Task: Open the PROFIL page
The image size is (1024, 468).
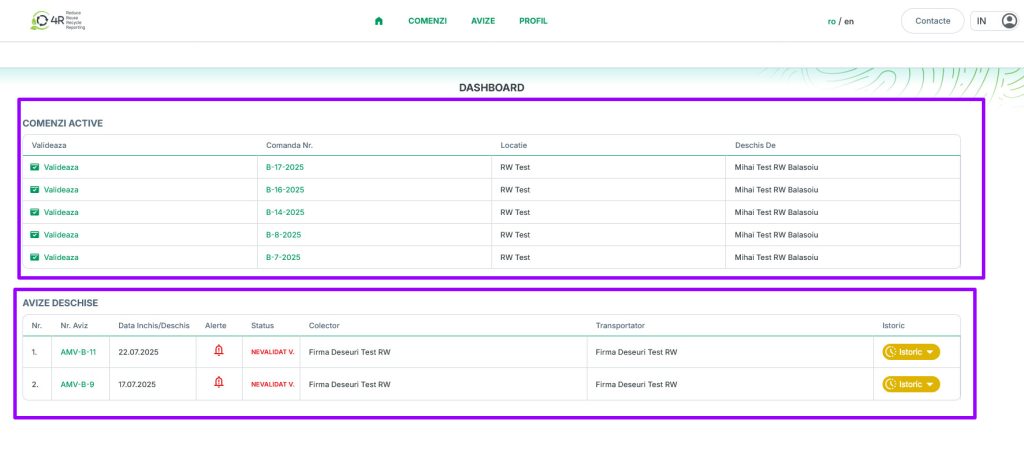Action: pos(533,21)
